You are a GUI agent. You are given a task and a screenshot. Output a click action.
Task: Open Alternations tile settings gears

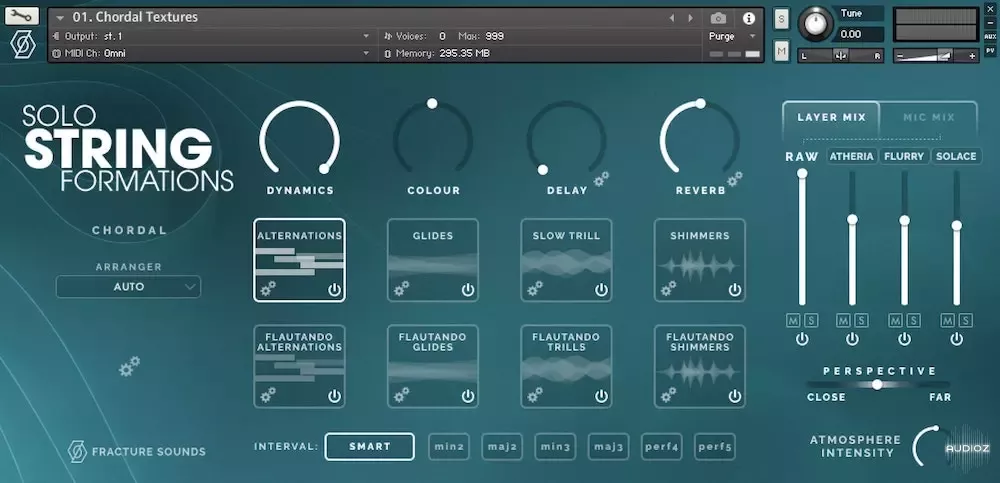pos(268,288)
